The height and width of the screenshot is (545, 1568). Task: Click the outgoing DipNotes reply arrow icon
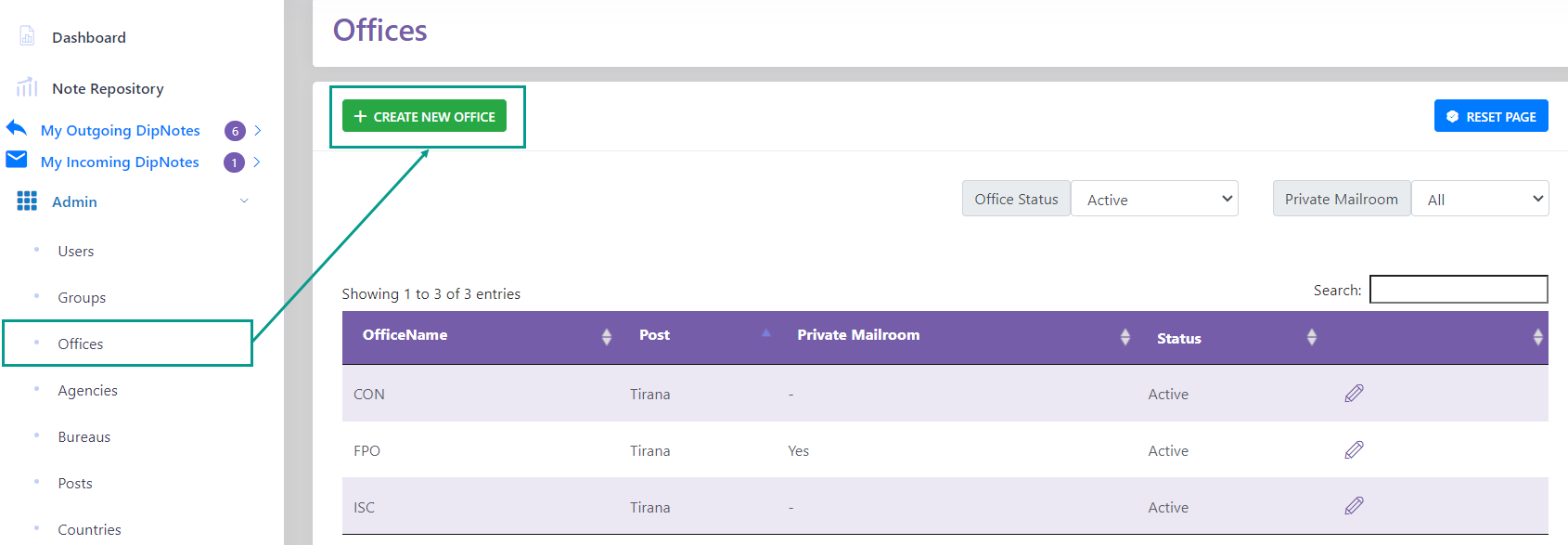17,128
